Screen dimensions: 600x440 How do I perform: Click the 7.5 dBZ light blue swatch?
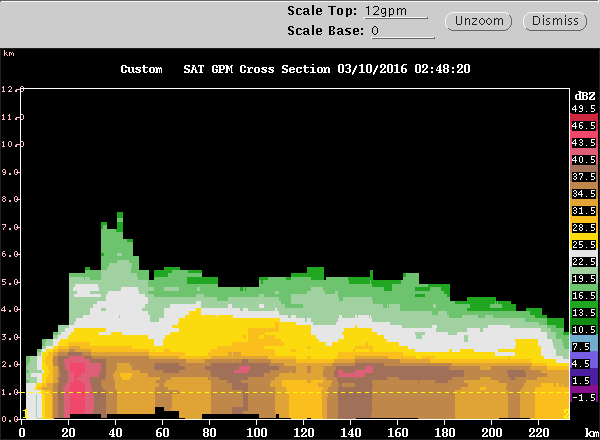click(x=583, y=347)
